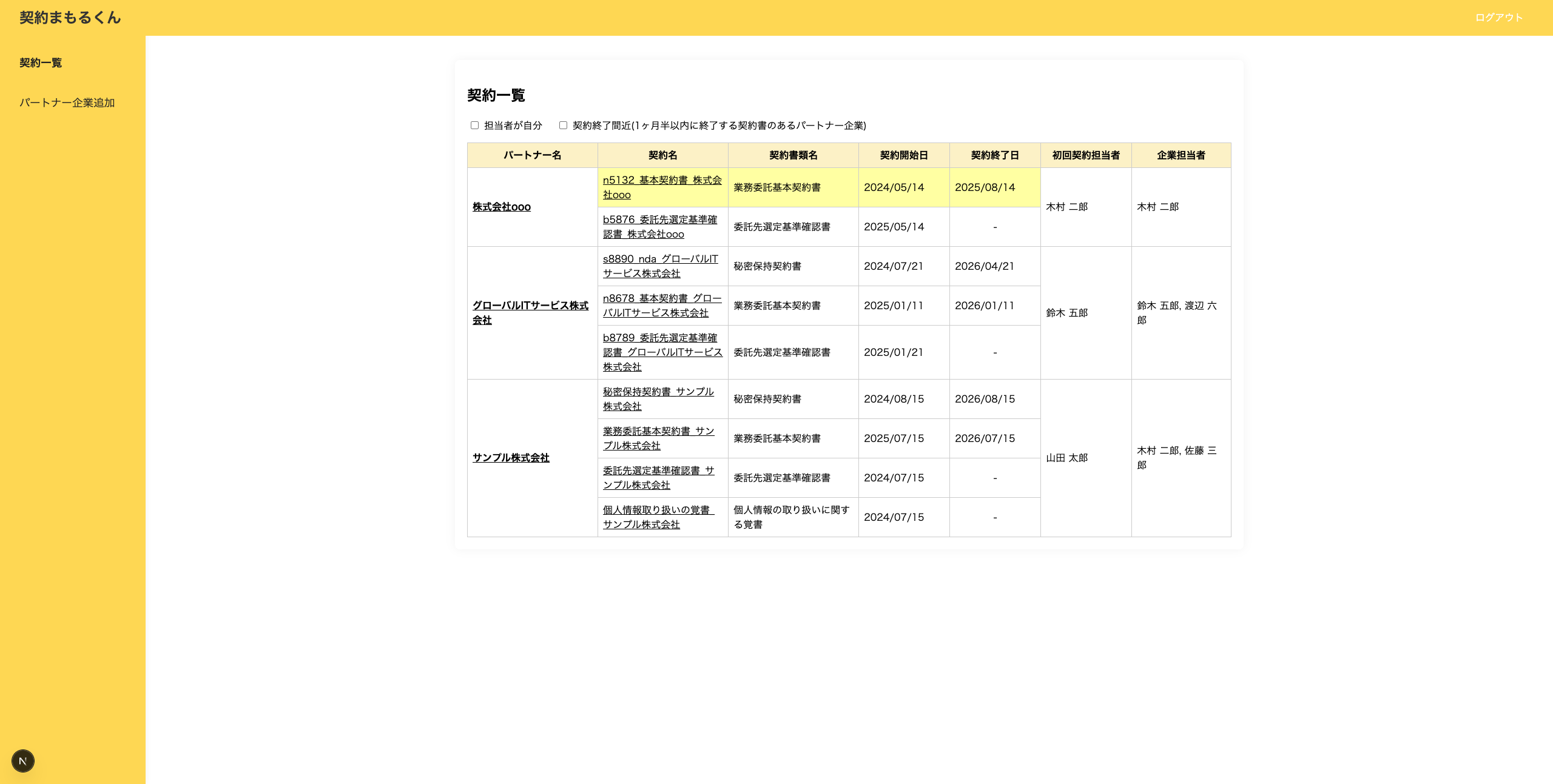Open contract n5132_基本契約書_株式会社ooo

pos(662,187)
